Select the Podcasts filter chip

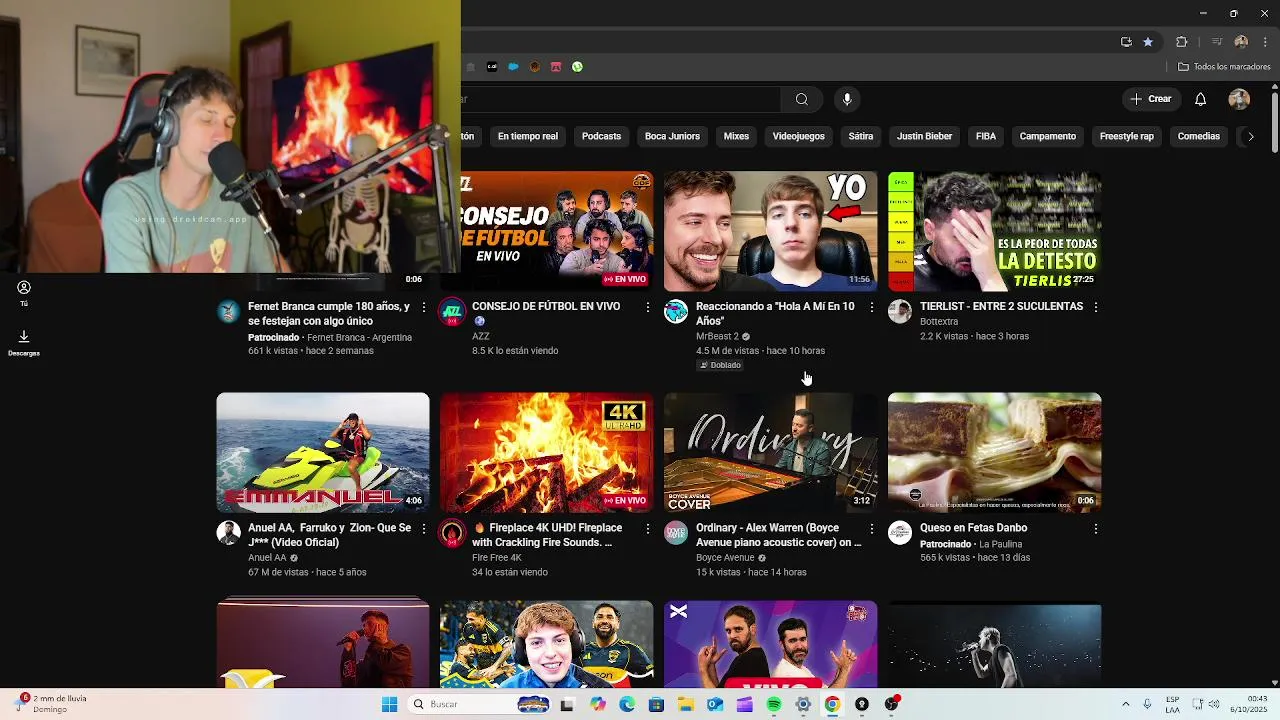coord(601,136)
